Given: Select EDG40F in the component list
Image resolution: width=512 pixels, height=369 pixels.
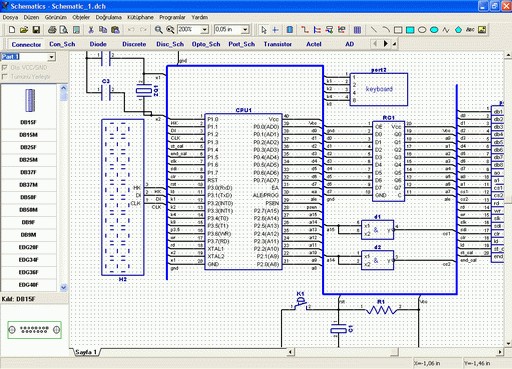Looking at the screenshot, I should [x=29, y=285].
